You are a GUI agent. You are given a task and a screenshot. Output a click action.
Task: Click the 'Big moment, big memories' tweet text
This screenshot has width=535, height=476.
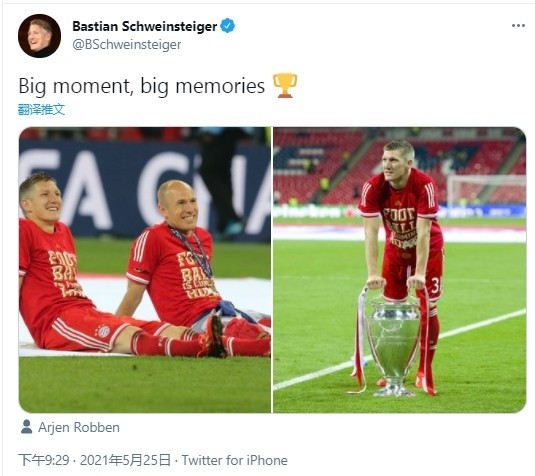(142, 86)
